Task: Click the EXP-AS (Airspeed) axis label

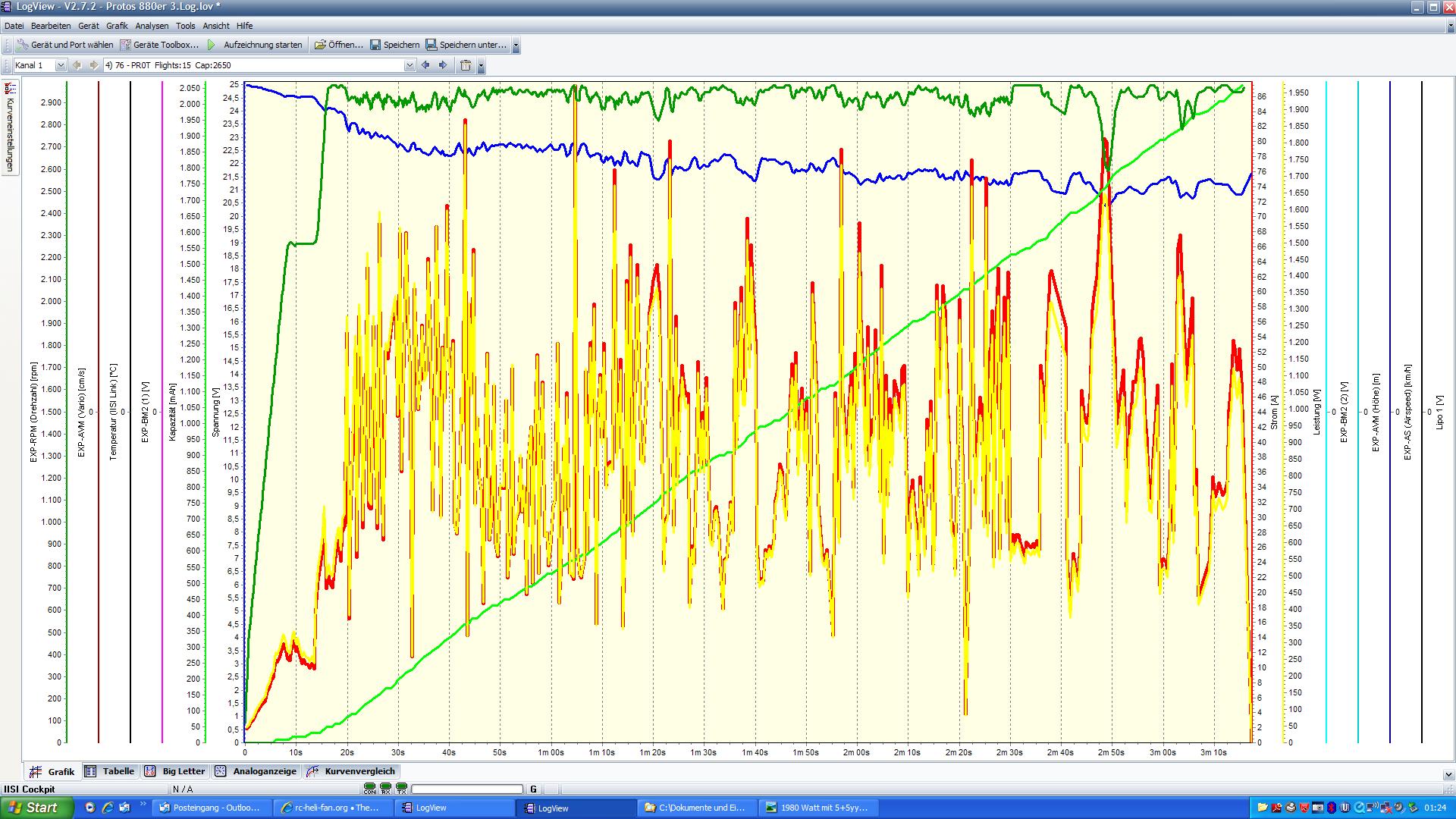Action: 1407,412
